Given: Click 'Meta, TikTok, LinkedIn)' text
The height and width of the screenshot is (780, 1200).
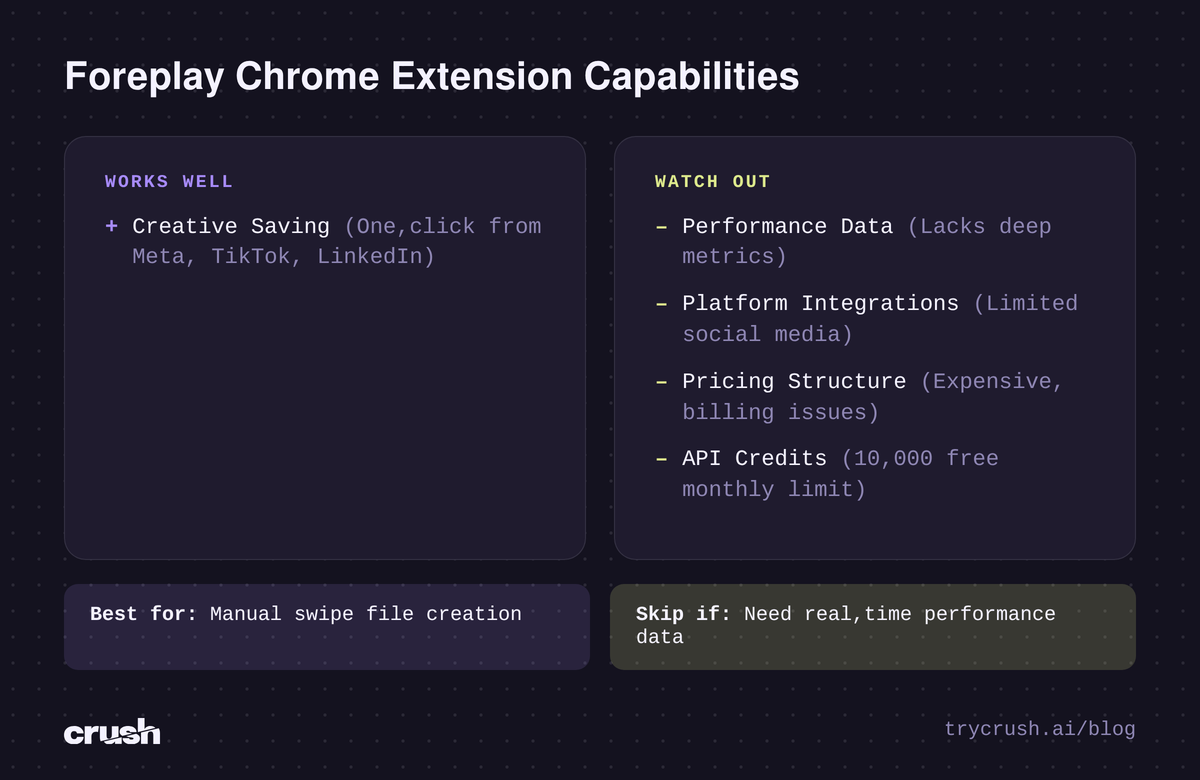Looking at the screenshot, I should pyautogui.click(x=284, y=257).
